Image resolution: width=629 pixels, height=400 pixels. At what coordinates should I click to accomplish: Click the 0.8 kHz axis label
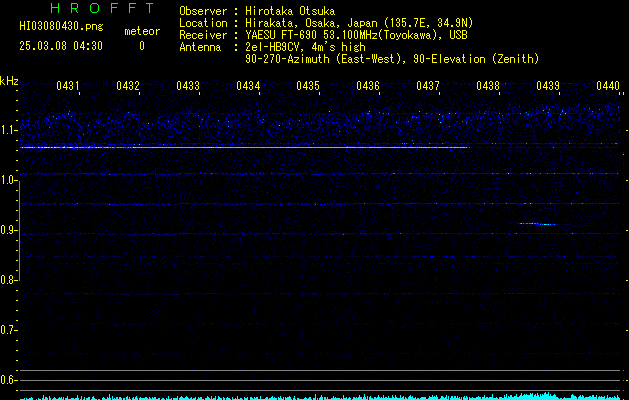(7, 280)
